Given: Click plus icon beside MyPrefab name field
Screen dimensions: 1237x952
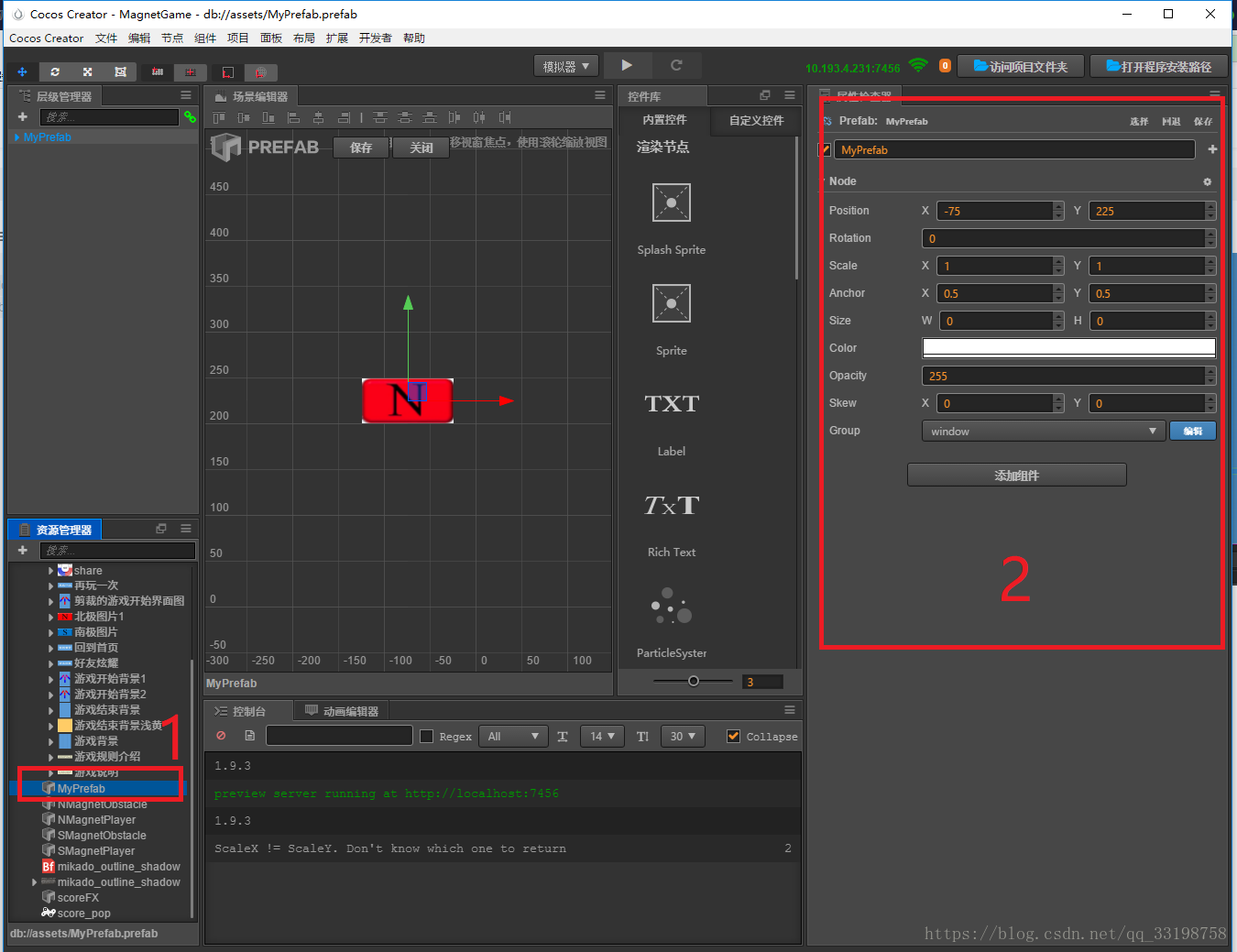Looking at the screenshot, I should point(1212,149).
